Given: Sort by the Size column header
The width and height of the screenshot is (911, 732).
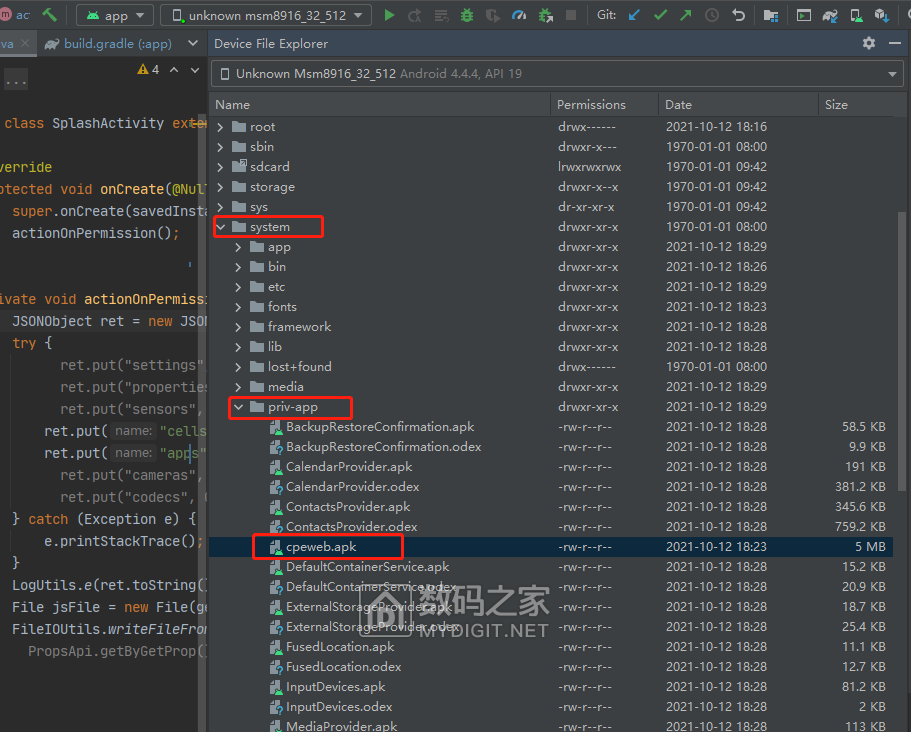Looking at the screenshot, I should point(856,105).
